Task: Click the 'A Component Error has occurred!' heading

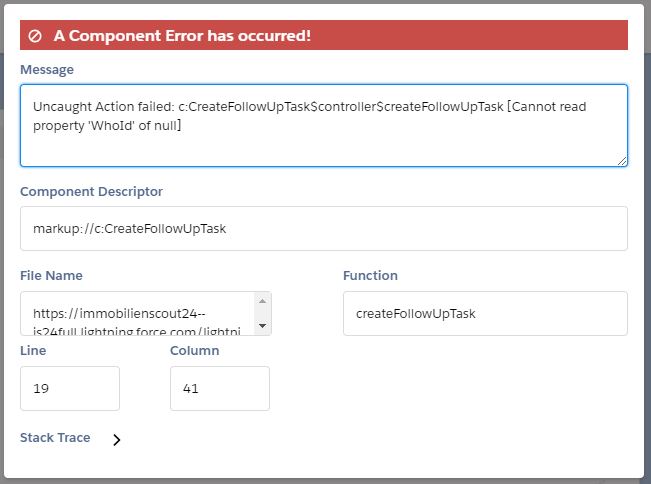Action: (x=182, y=36)
